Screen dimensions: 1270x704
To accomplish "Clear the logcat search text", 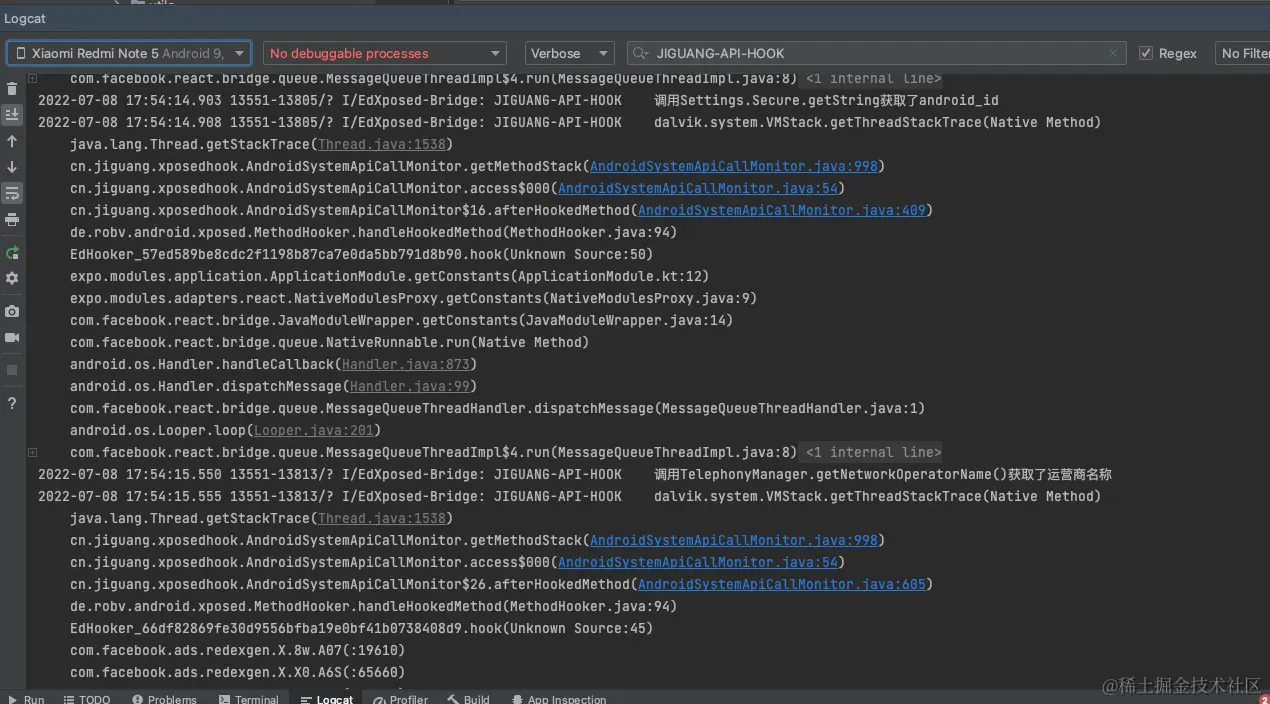I will click(x=1113, y=53).
